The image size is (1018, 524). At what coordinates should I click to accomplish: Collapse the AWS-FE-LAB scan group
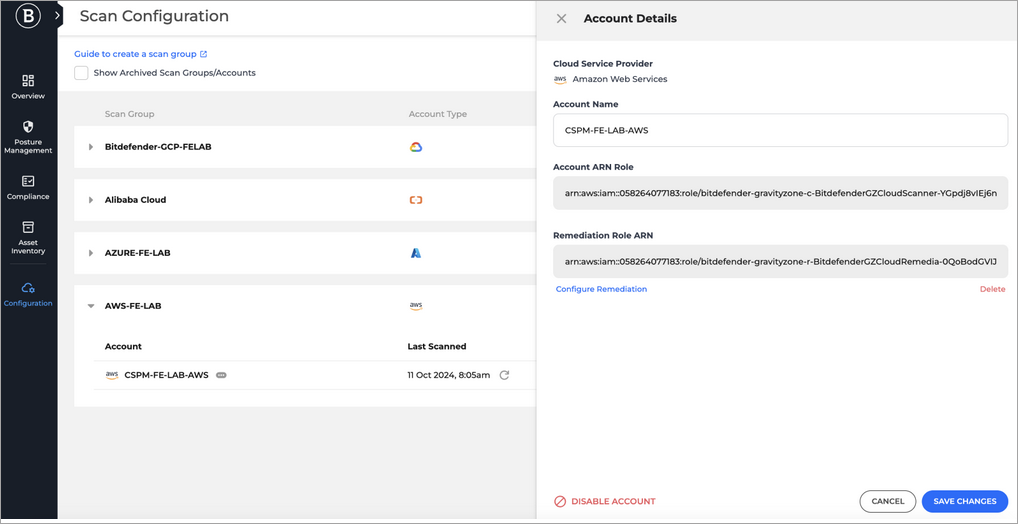(91, 306)
